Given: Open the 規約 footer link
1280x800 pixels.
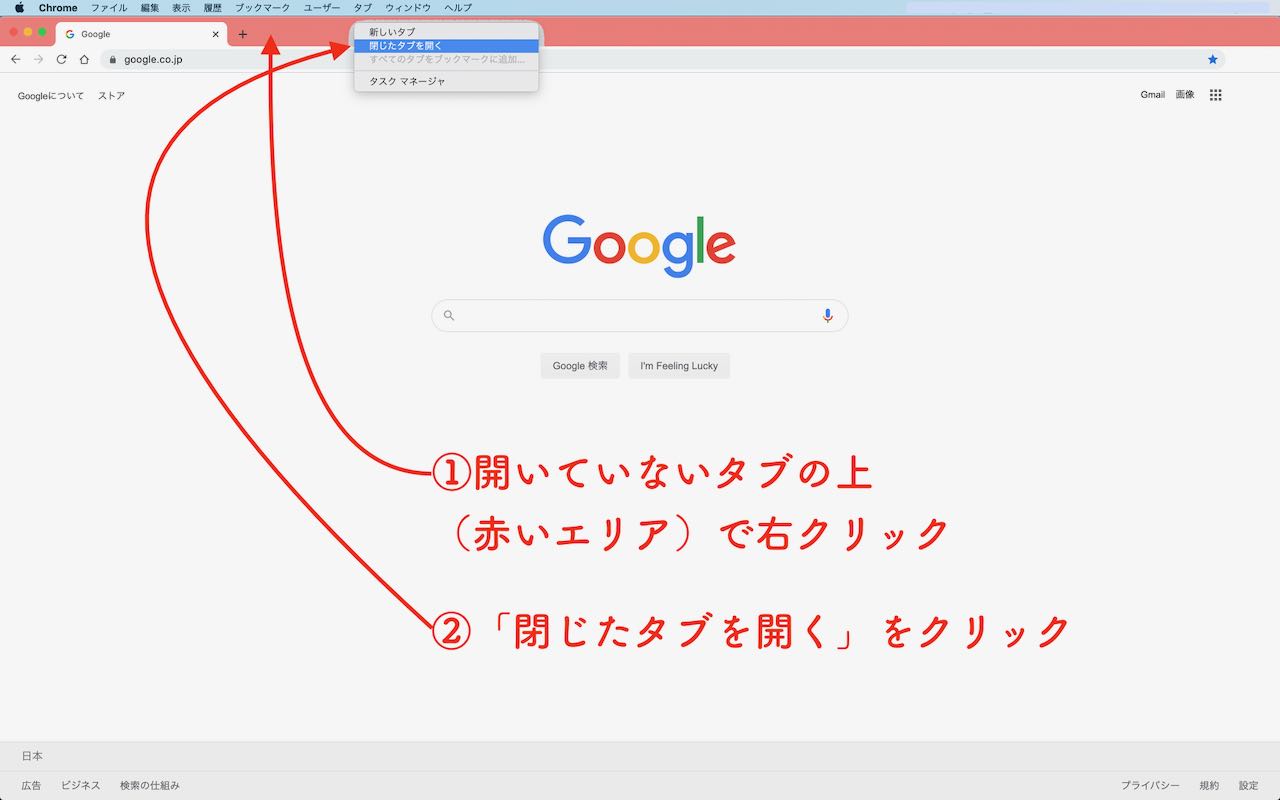Looking at the screenshot, I should [1209, 786].
